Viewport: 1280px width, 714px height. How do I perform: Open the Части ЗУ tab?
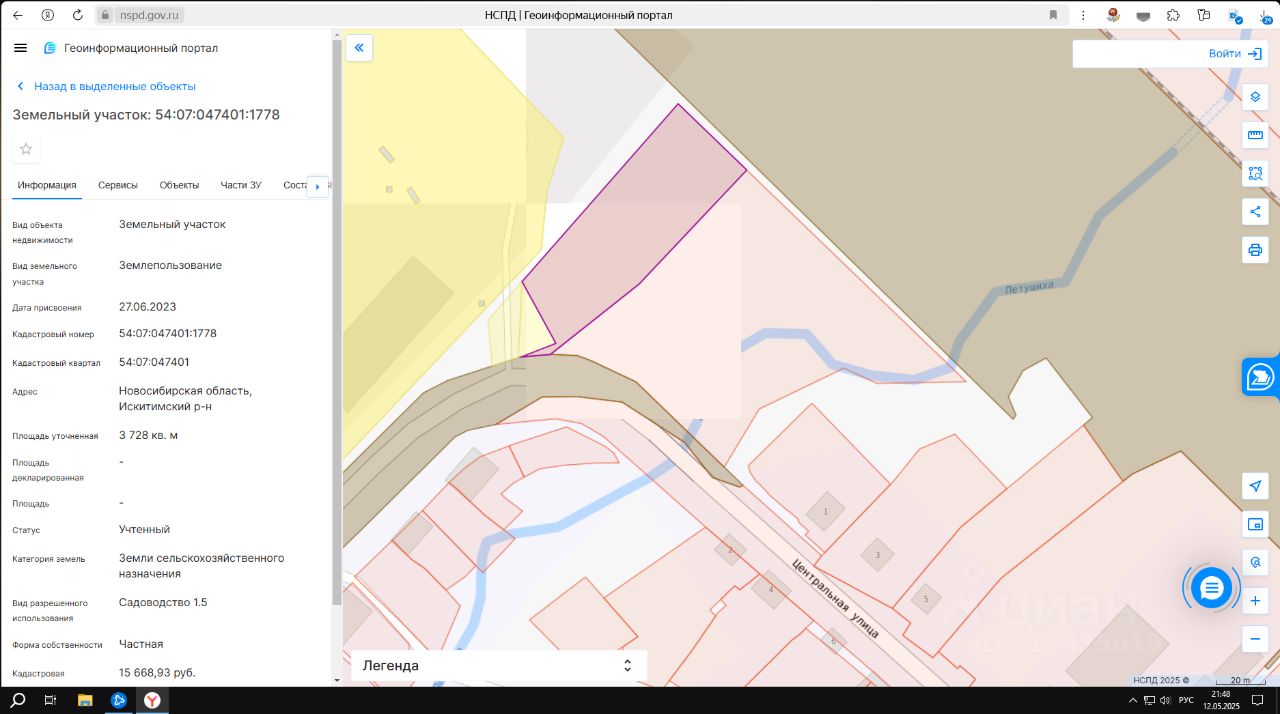[241, 185]
